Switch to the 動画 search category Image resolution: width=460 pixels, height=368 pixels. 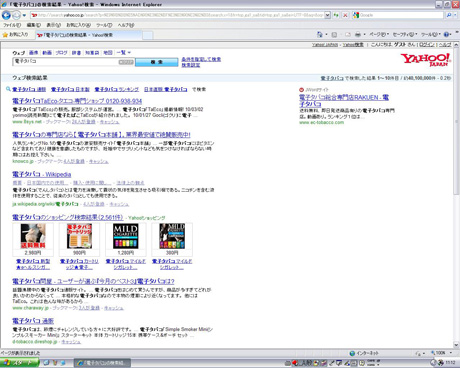(47, 53)
